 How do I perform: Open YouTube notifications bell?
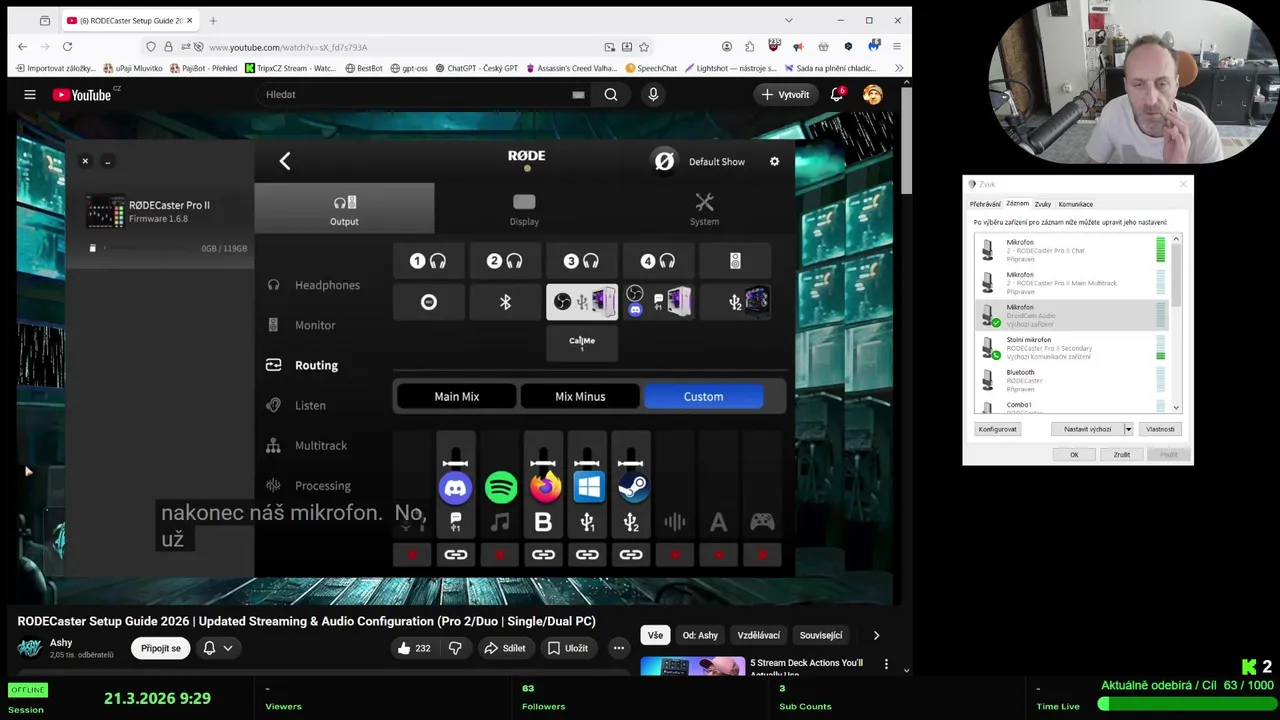837,94
